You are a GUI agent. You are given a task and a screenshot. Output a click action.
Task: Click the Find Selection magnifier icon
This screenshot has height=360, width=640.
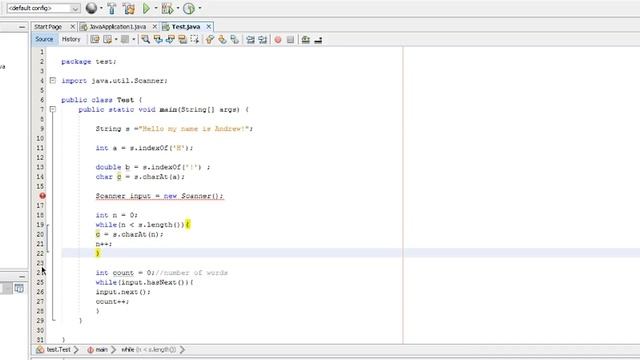145,39
